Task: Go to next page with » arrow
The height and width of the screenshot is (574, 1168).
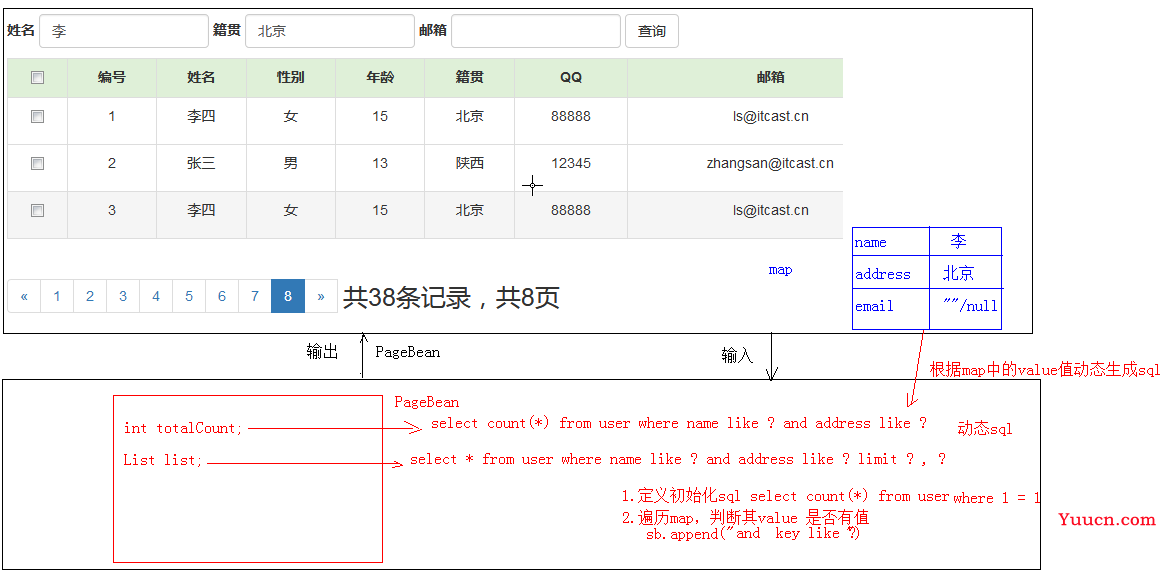Action: coord(320,296)
